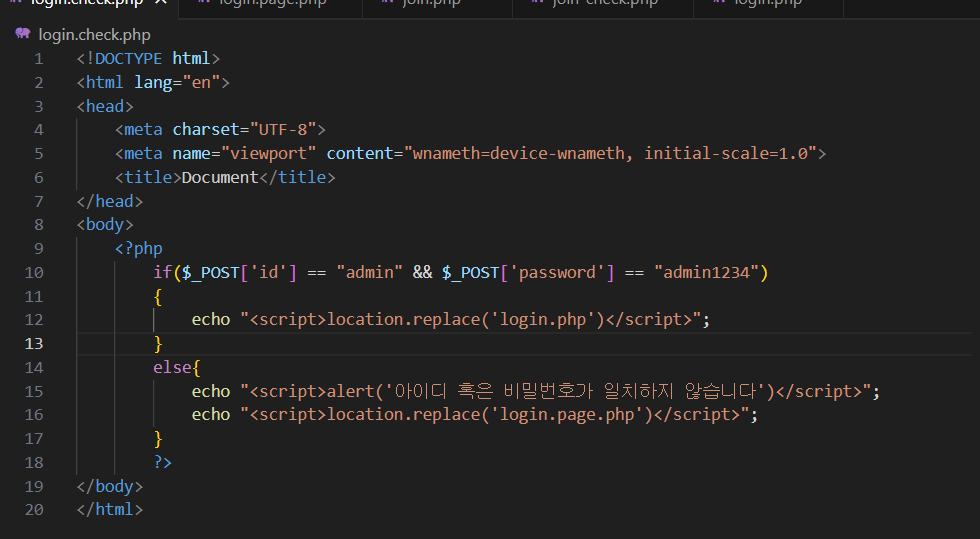Click the alert call on line 15
This screenshot has width=980, height=539.
pyautogui.click(x=350, y=391)
